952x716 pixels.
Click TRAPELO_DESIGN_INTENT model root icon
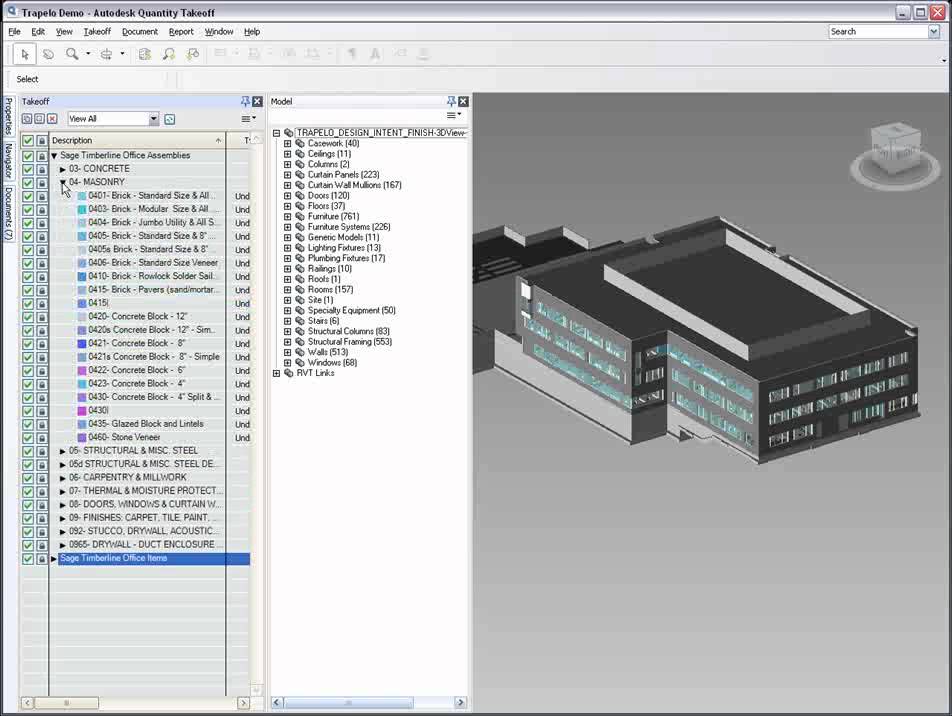pyautogui.click(x=289, y=133)
